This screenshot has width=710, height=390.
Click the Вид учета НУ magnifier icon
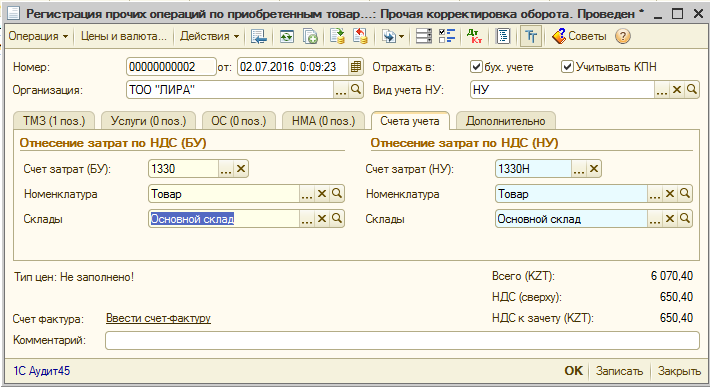(x=691, y=90)
